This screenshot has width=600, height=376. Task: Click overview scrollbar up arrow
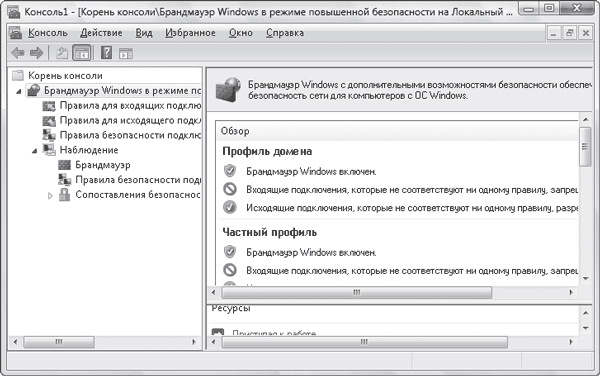585,120
